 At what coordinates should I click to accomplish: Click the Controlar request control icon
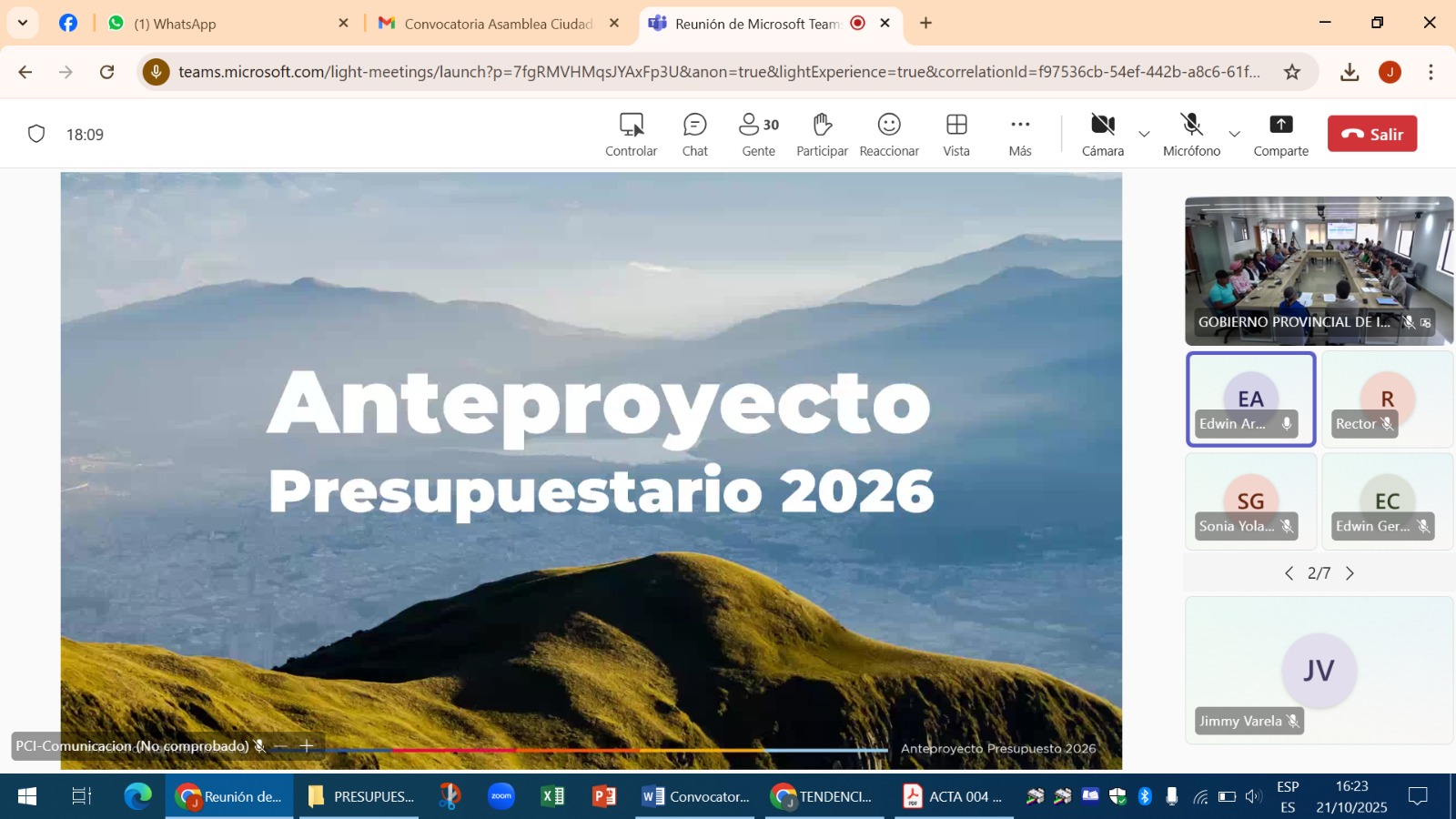[631, 134]
